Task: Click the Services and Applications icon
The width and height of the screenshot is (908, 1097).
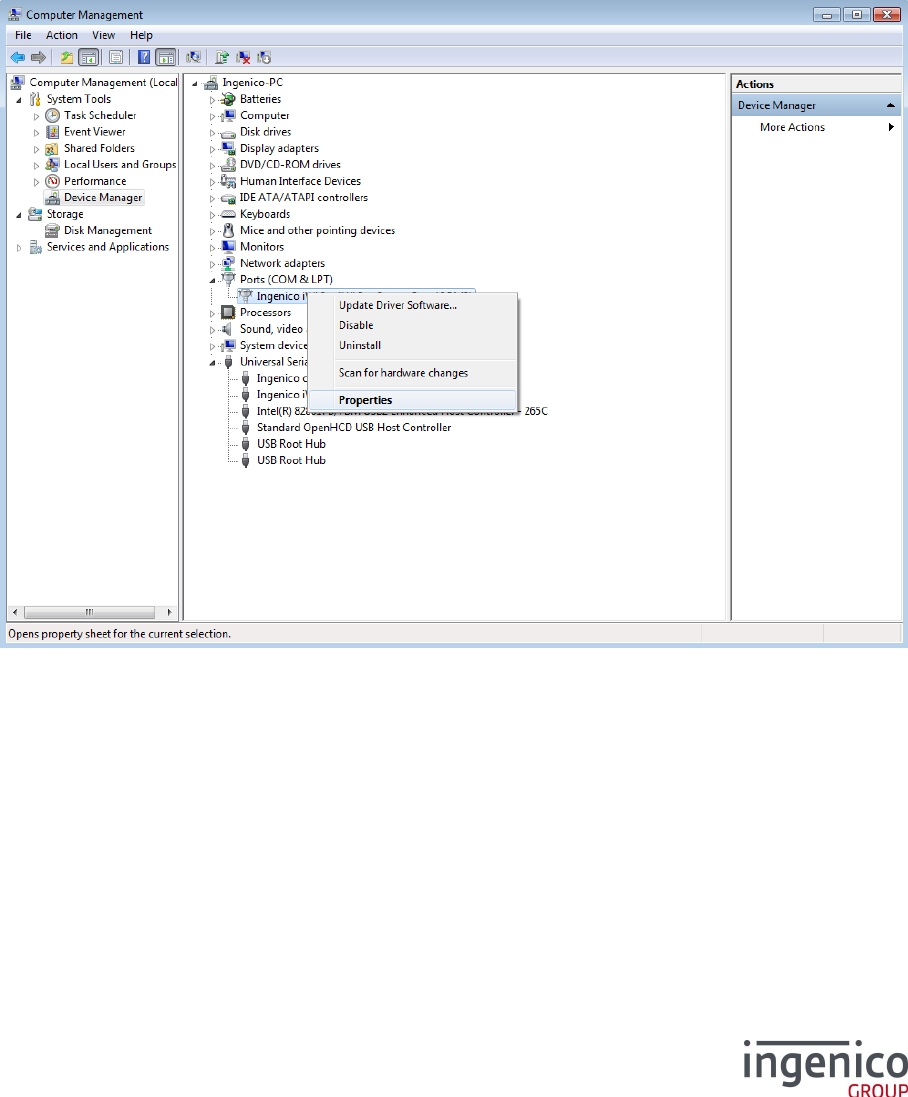Action: [35, 247]
